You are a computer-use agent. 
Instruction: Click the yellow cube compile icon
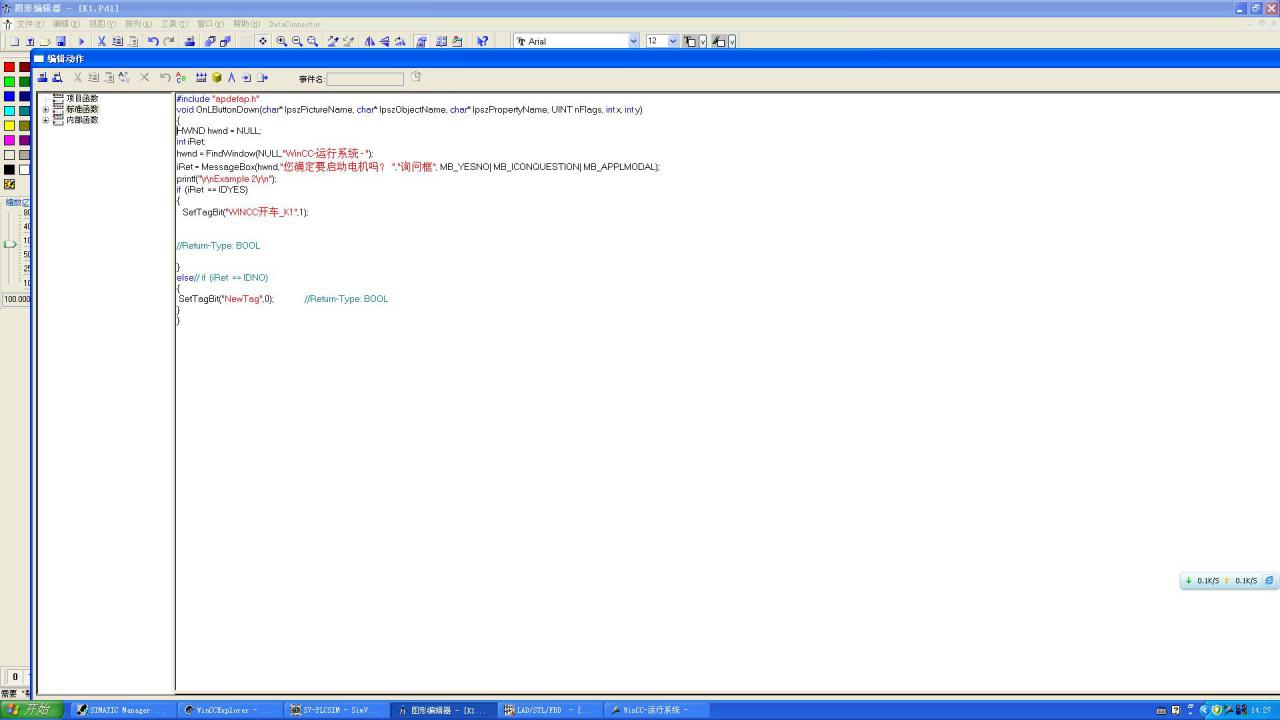click(x=216, y=77)
